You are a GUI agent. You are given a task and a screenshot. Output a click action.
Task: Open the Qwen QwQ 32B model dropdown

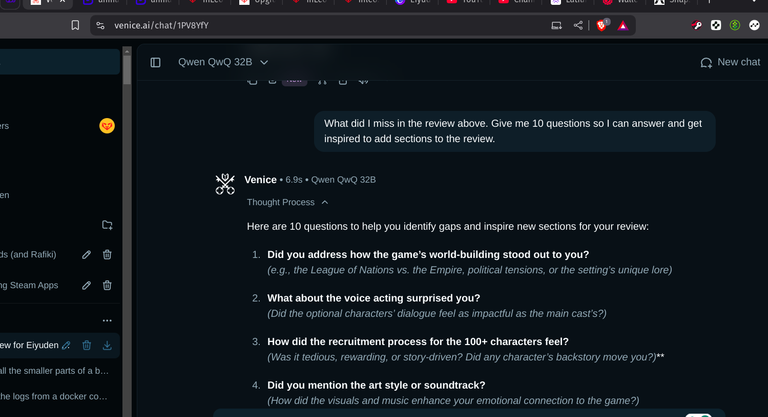[223, 62]
